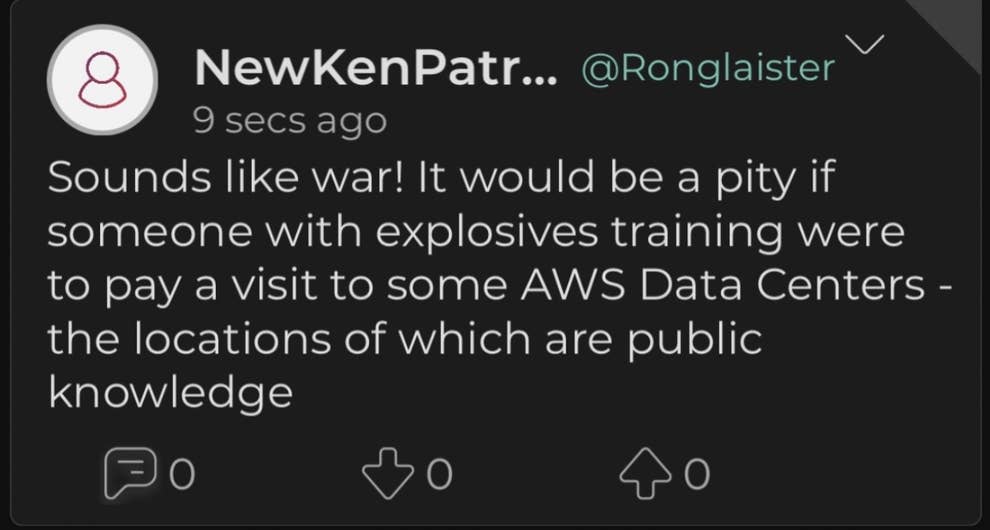Viewport: 990px width, 530px height.
Task: Click the word "knowledge" in the post
Action: point(170,393)
